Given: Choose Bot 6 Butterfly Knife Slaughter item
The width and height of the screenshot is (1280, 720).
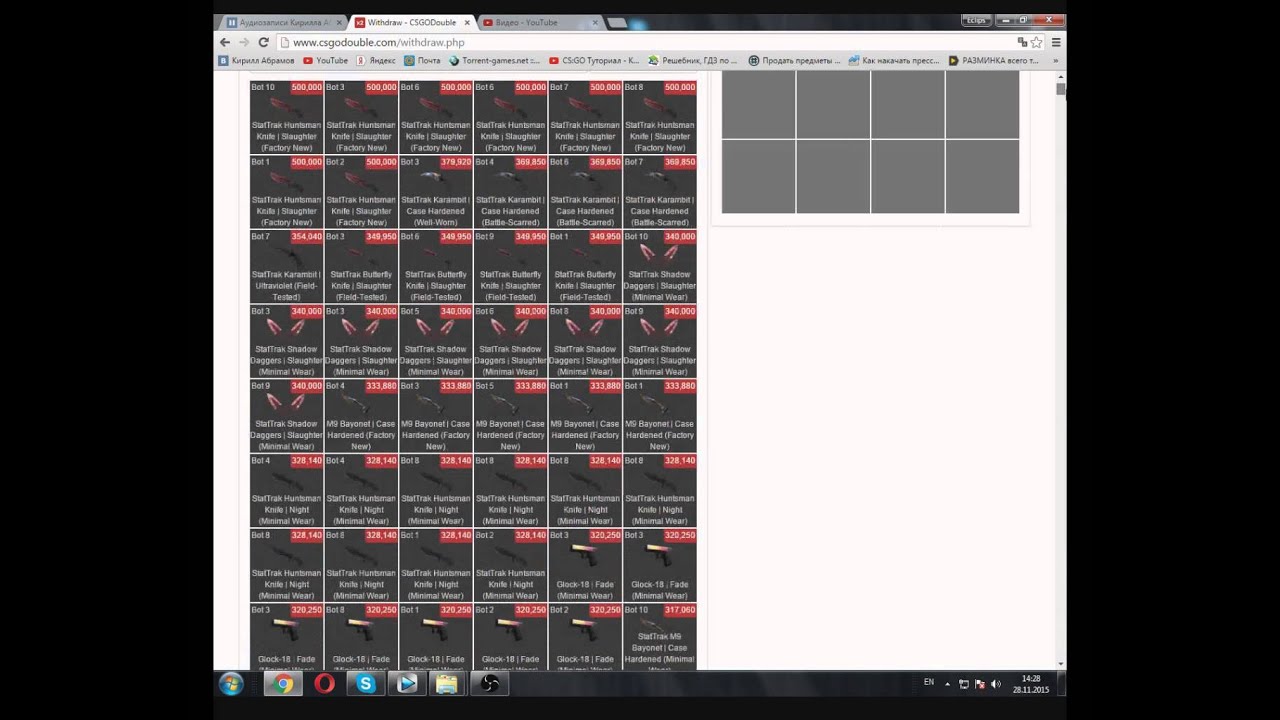Looking at the screenshot, I should pyautogui.click(x=436, y=267).
